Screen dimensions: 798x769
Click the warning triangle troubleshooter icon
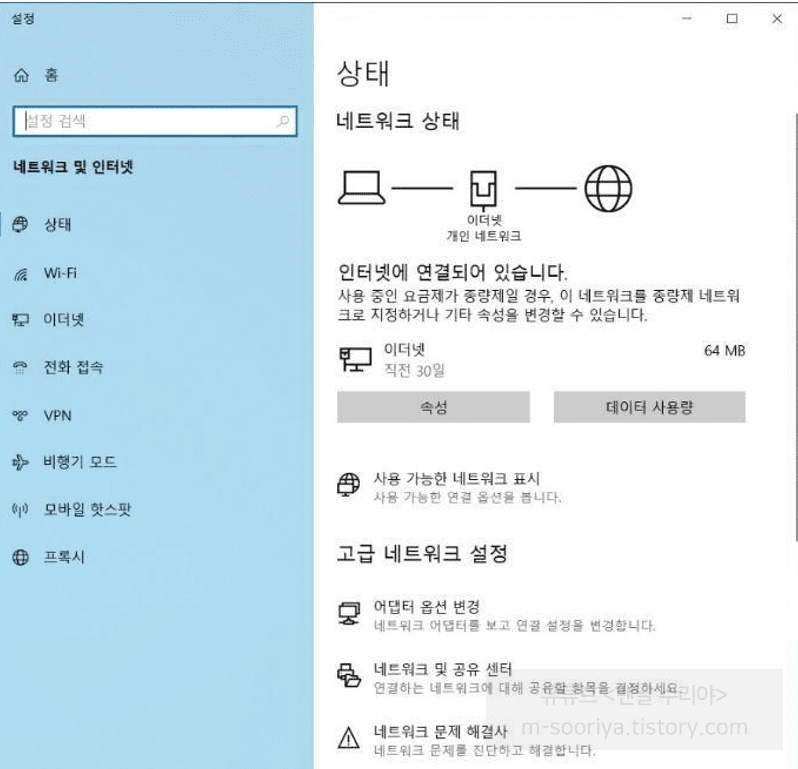point(348,739)
